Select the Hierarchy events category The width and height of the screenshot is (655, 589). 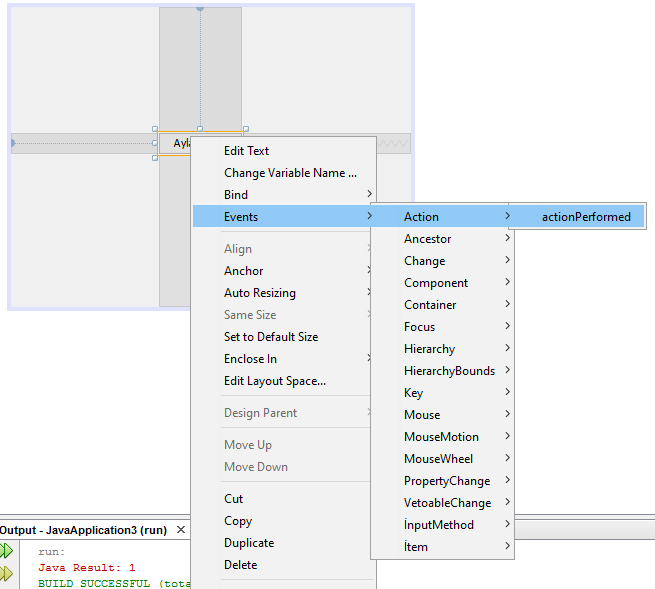coord(442,349)
